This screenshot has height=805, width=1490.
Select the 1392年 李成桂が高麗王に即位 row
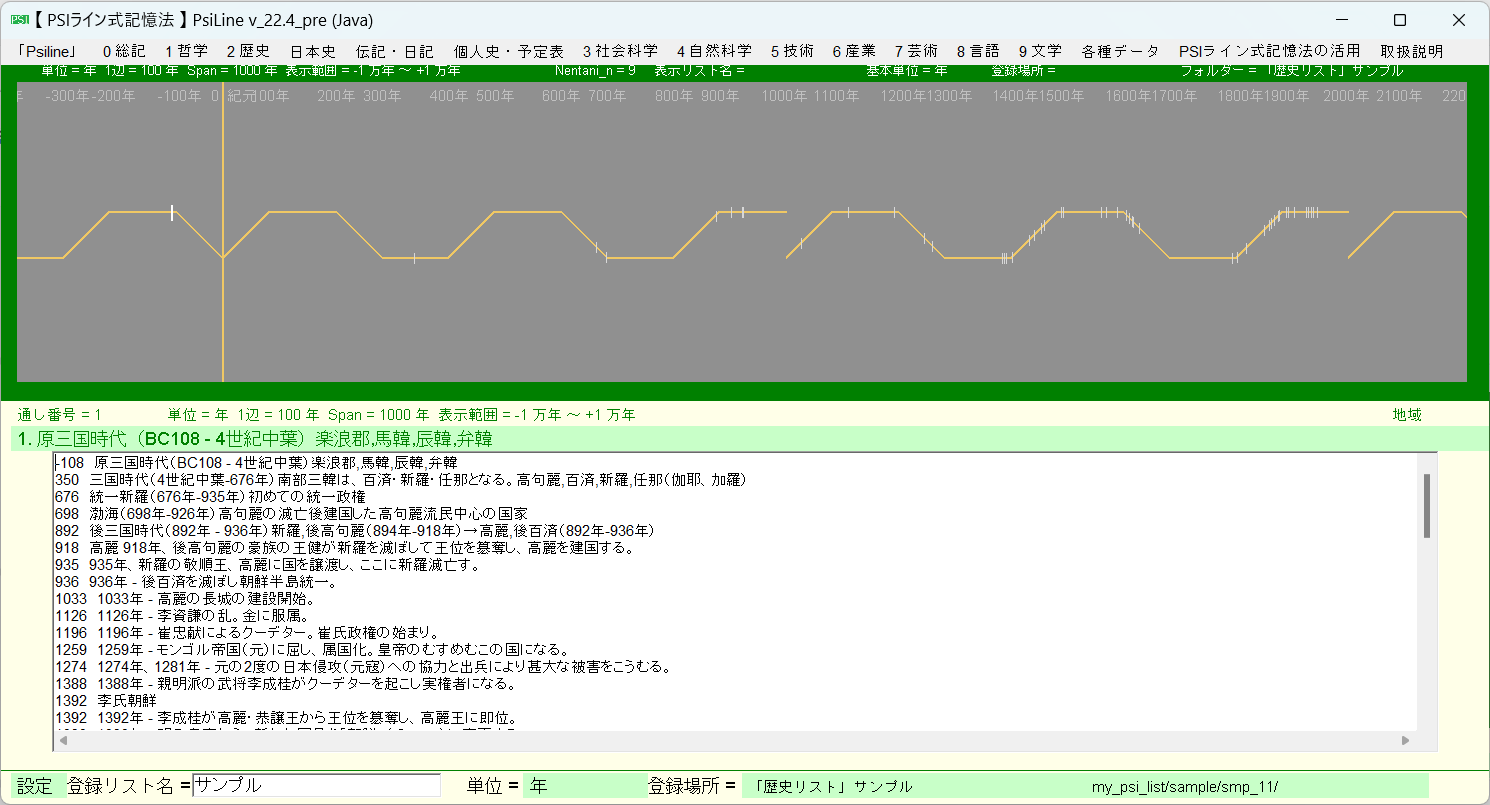pyautogui.click(x=736, y=718)
